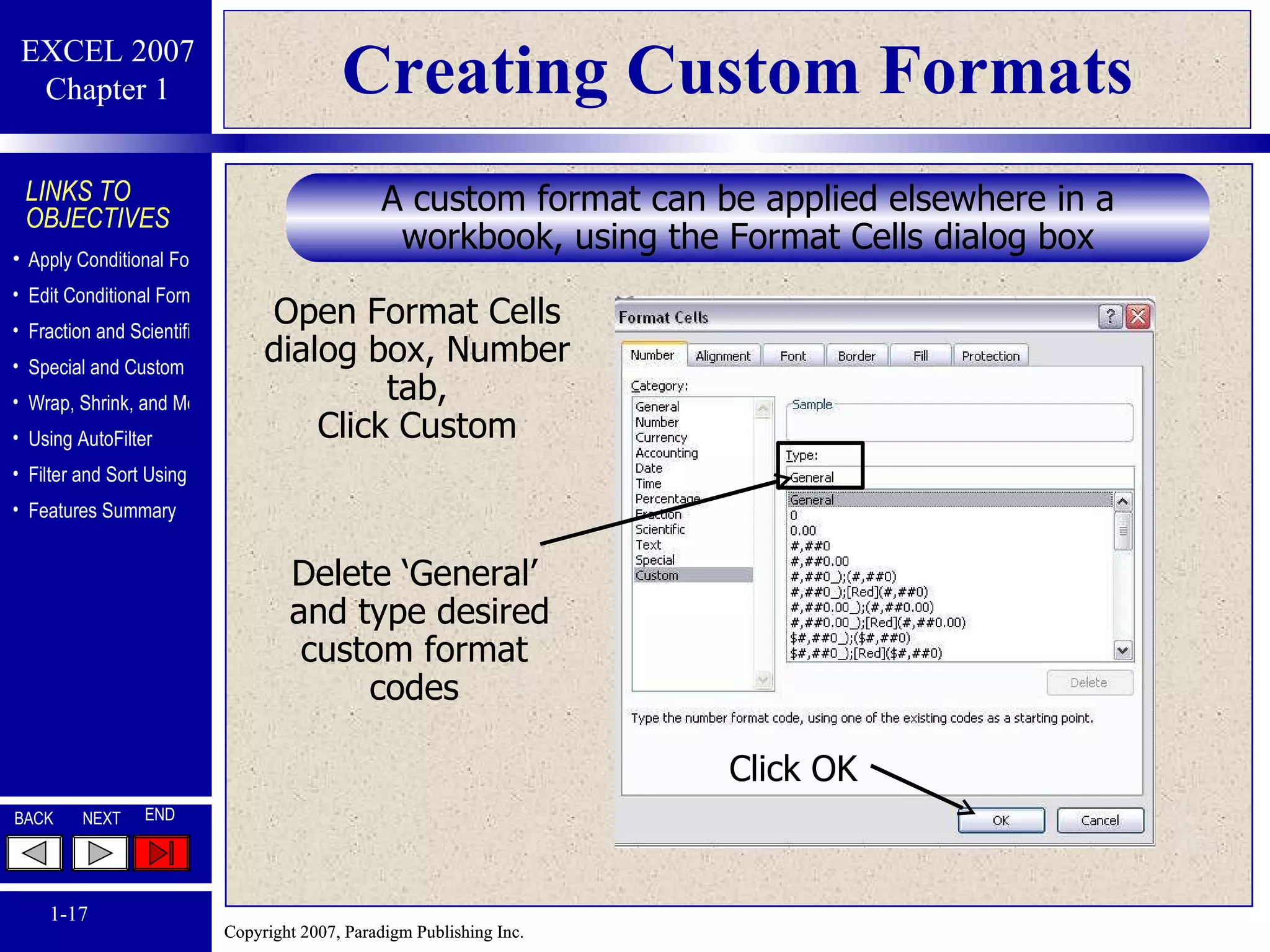Select format code #,##0.00_);[Red](#,##0.00)
Image resolution: width=1270 pixels, height=952 pixels.
(878, 622)
